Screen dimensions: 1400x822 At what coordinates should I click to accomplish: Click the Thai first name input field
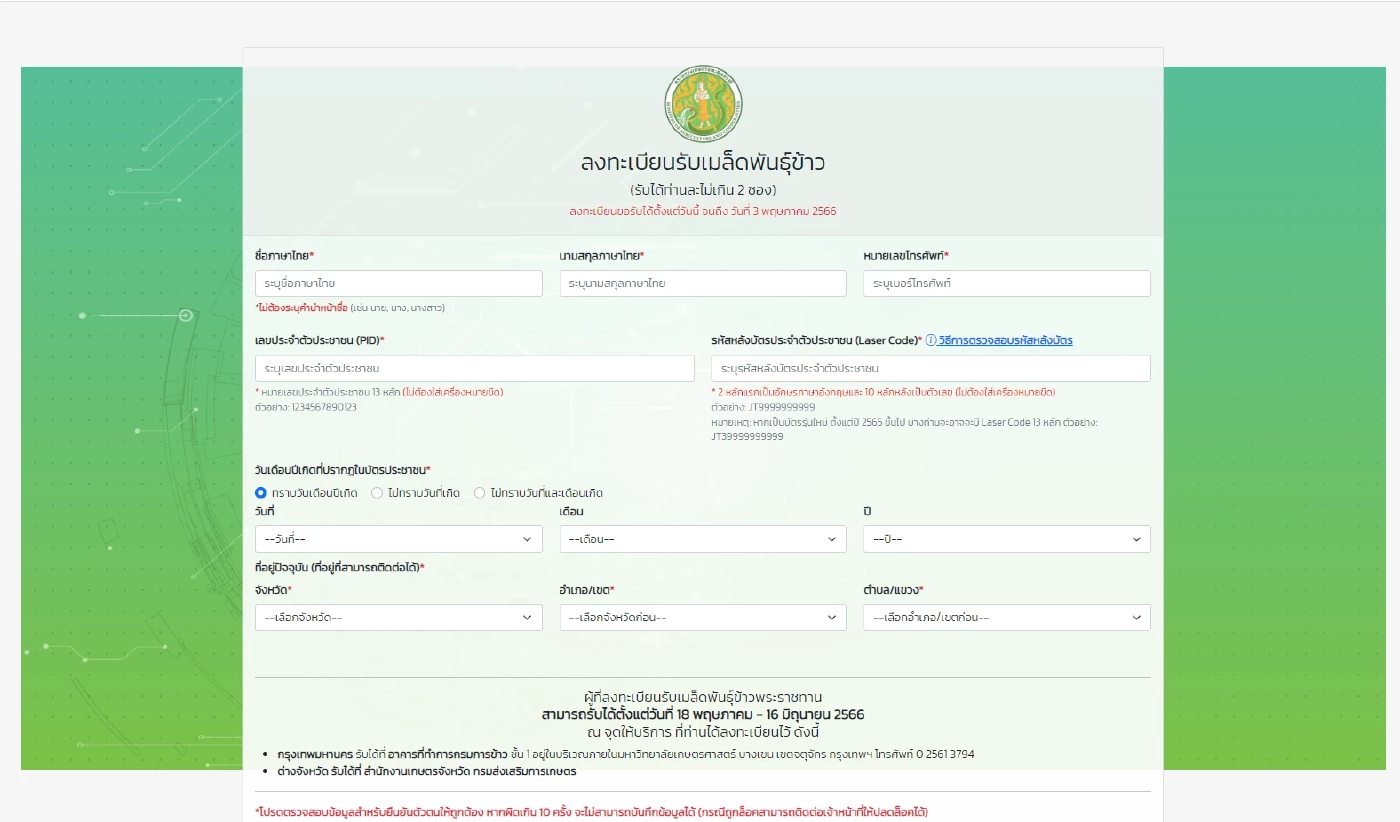coord(398,283)
